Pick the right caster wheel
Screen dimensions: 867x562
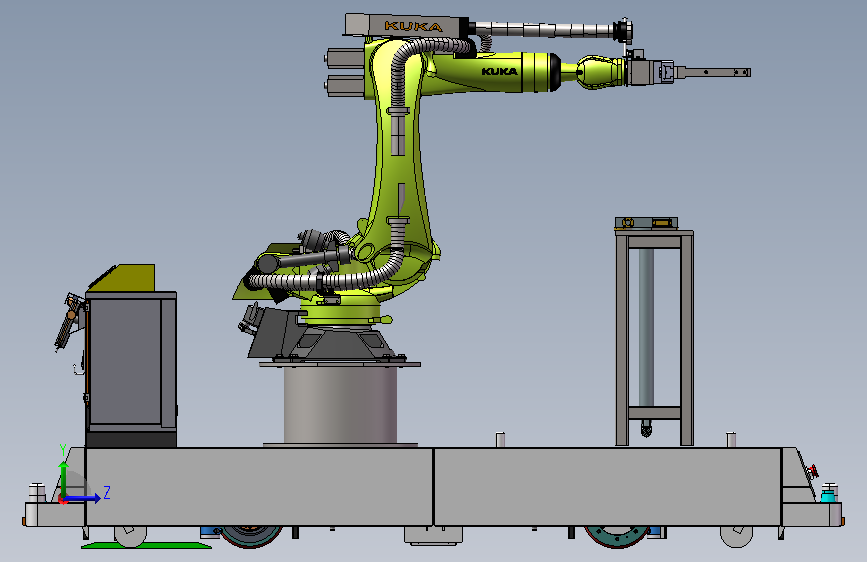pos(737,535)
